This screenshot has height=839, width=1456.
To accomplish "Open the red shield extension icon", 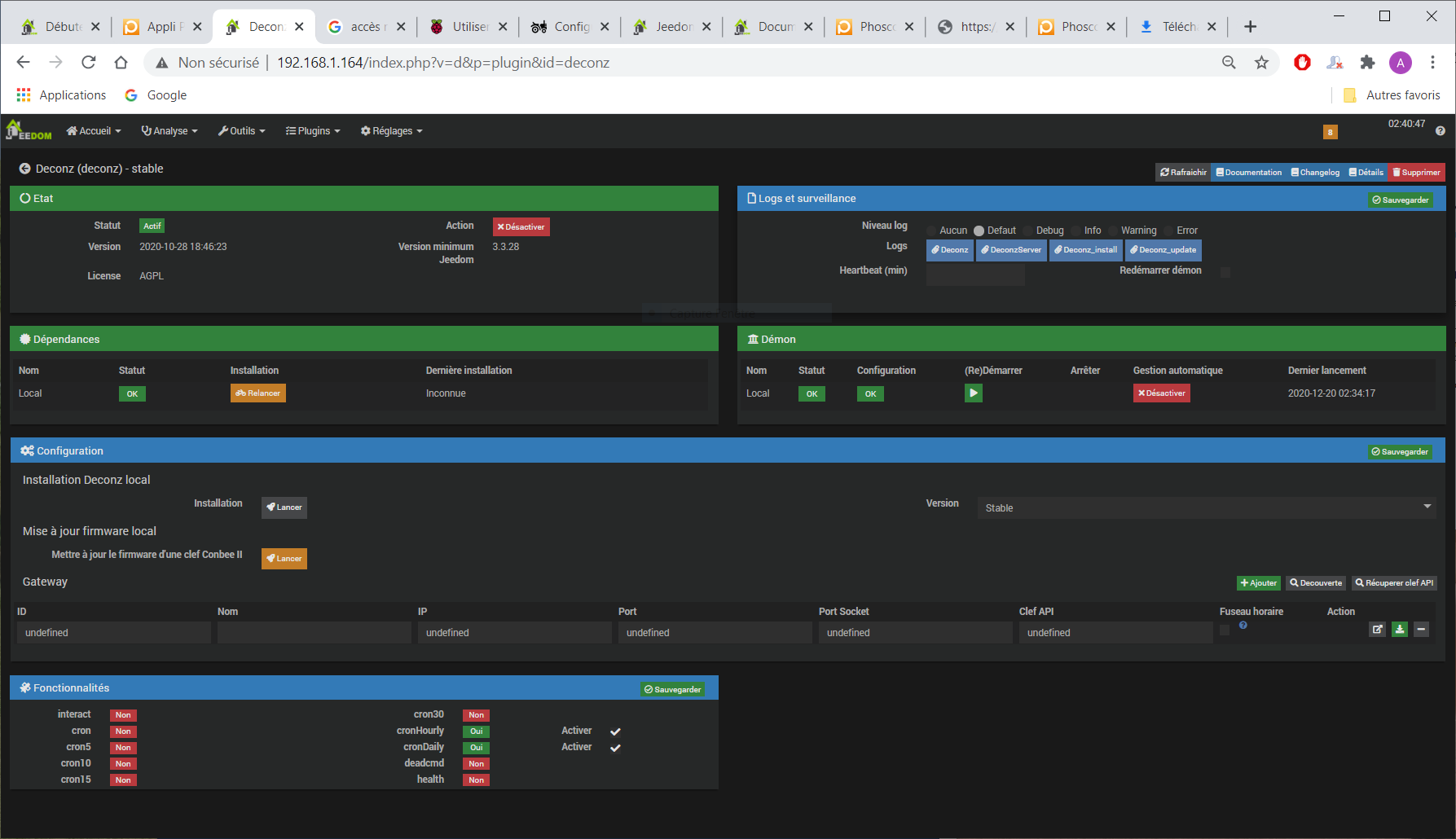I will 1302,63.
